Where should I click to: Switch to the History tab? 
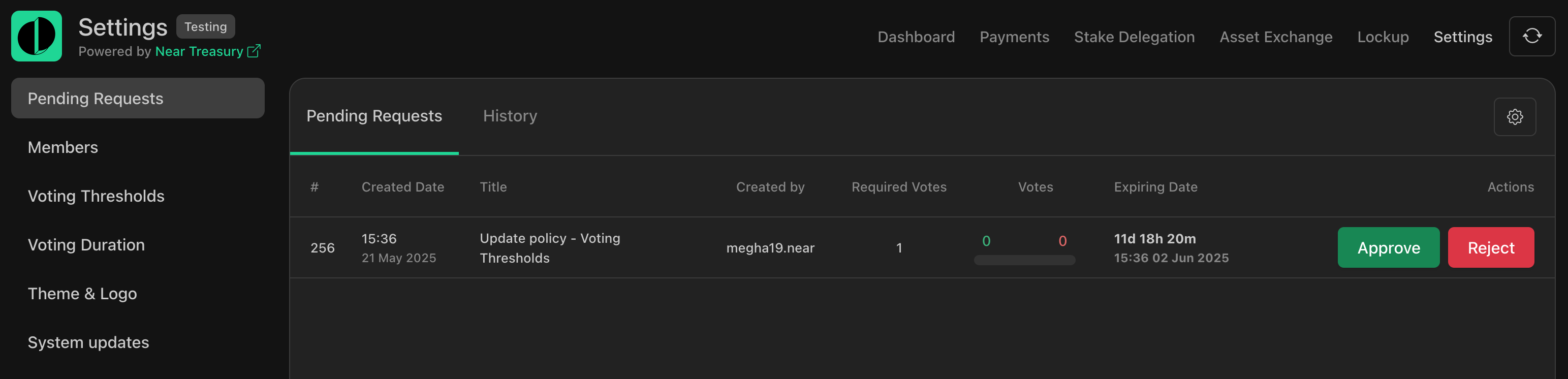[510, 116]
